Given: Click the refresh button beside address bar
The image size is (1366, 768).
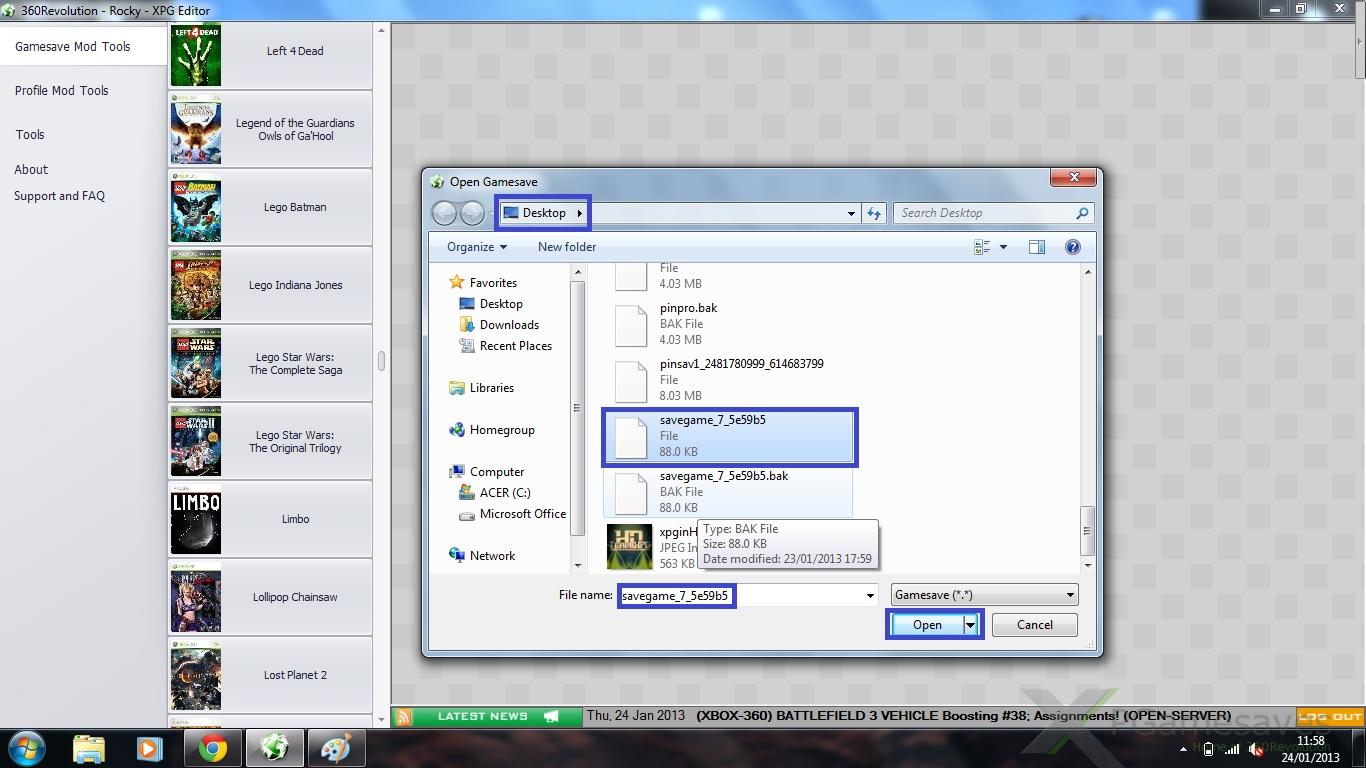Looking at the screenshot, I should (x=875, y=213).
